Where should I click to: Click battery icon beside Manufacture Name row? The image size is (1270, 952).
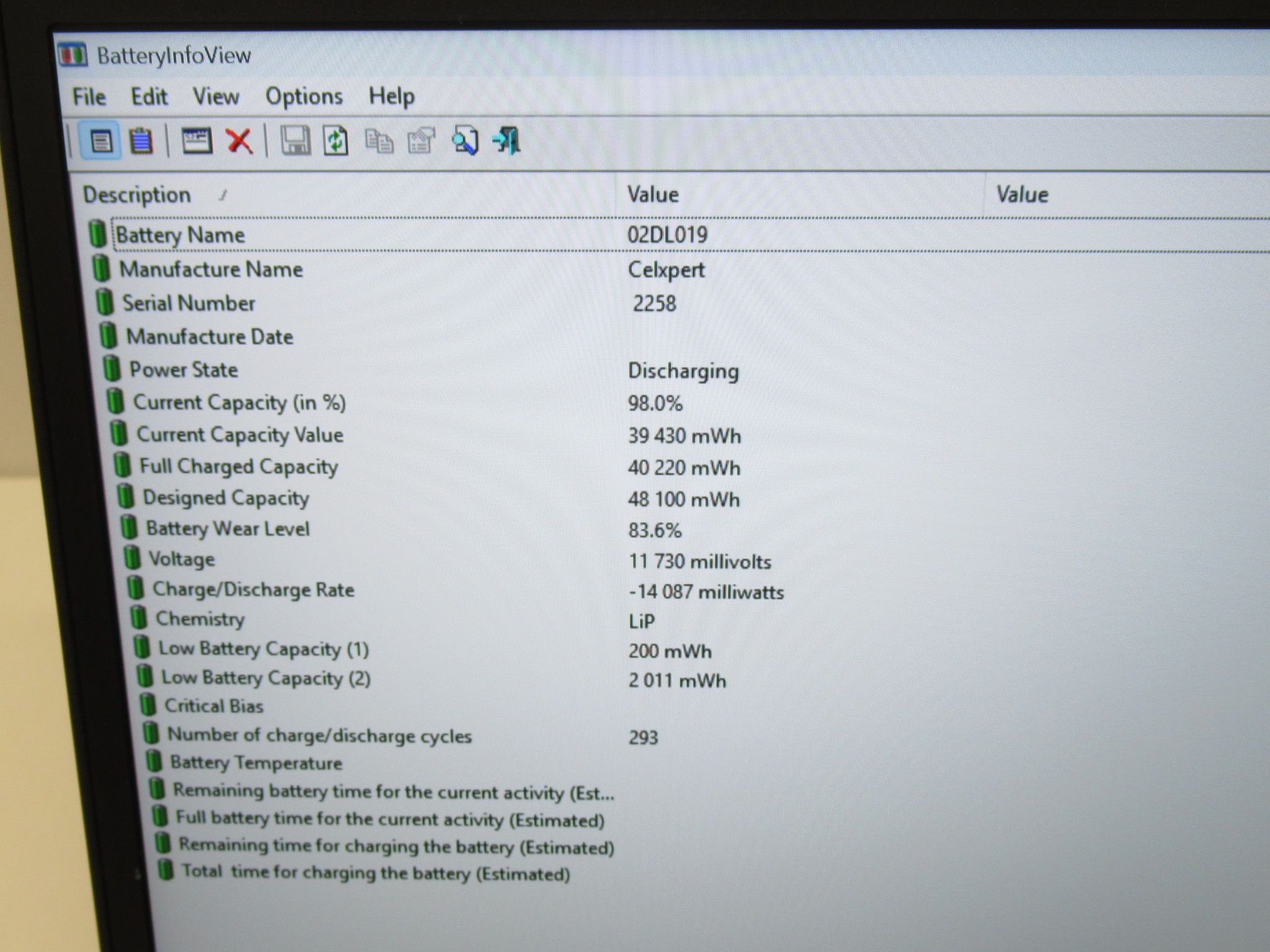(101, 268)
